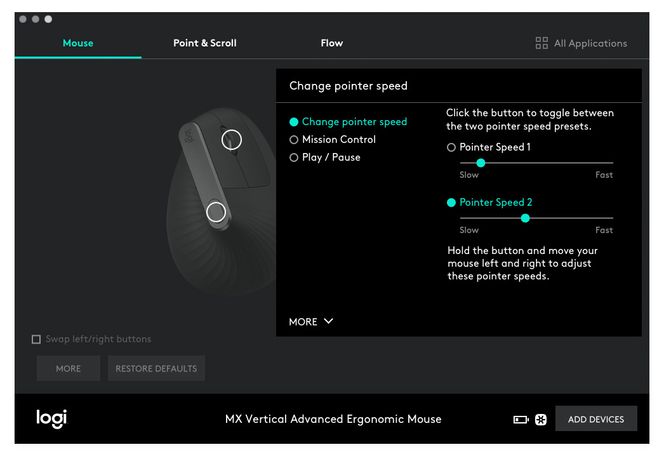This screenshot has height=461, width=664.
Task: Click the MORE button at bottom left
Action: pos(68,368)
